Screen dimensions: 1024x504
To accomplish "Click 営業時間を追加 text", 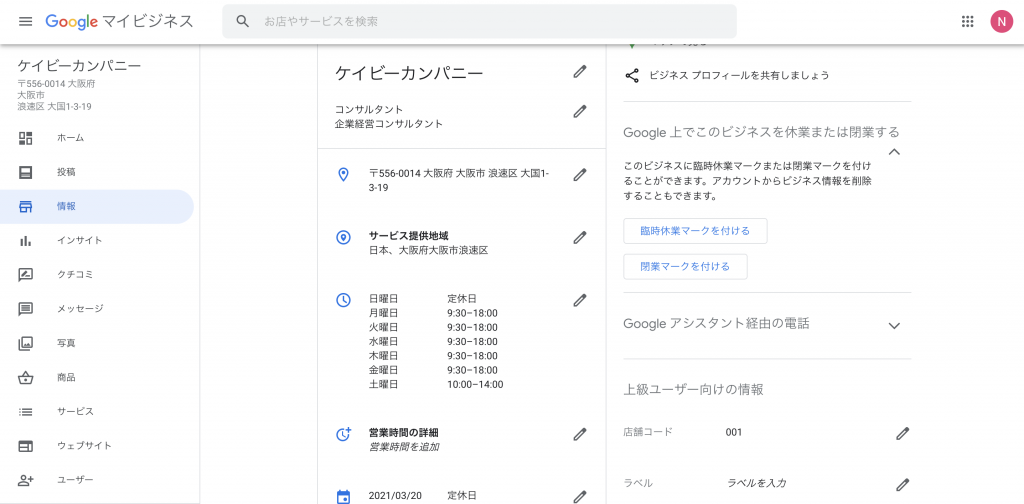I will (404, 448).
